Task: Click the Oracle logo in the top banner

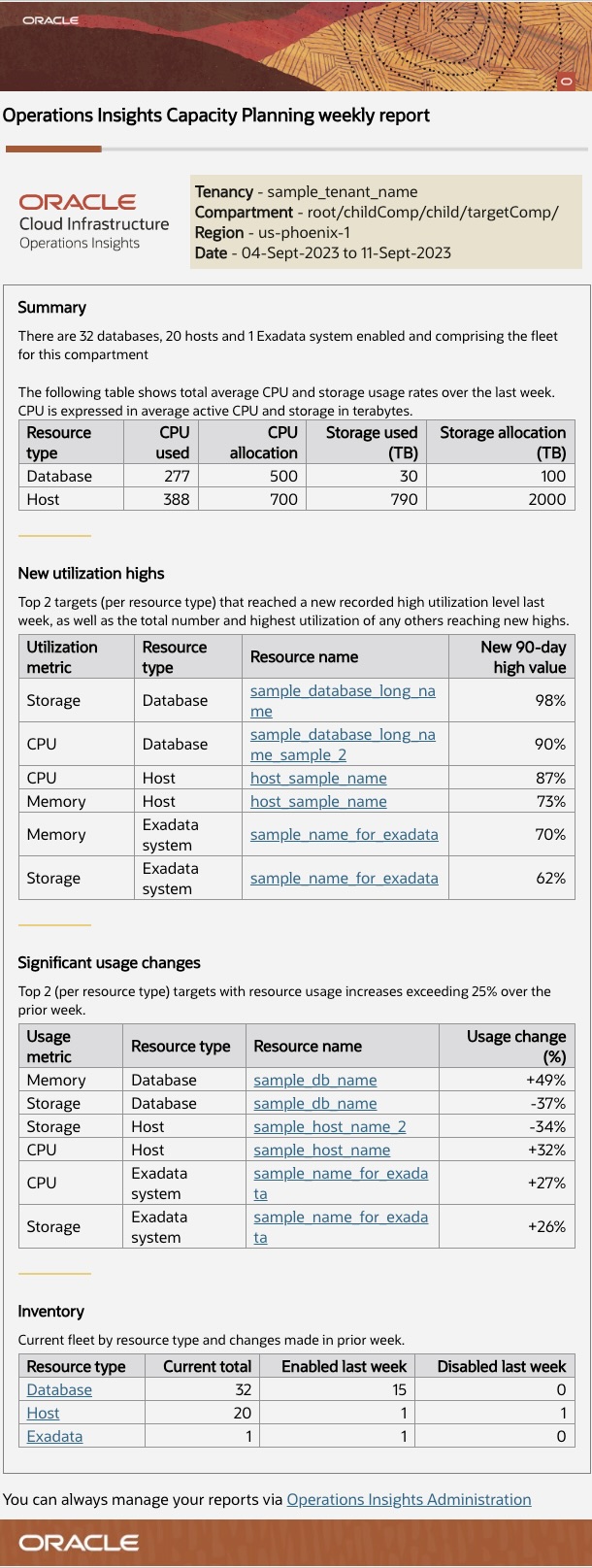Action: point(50,19)
